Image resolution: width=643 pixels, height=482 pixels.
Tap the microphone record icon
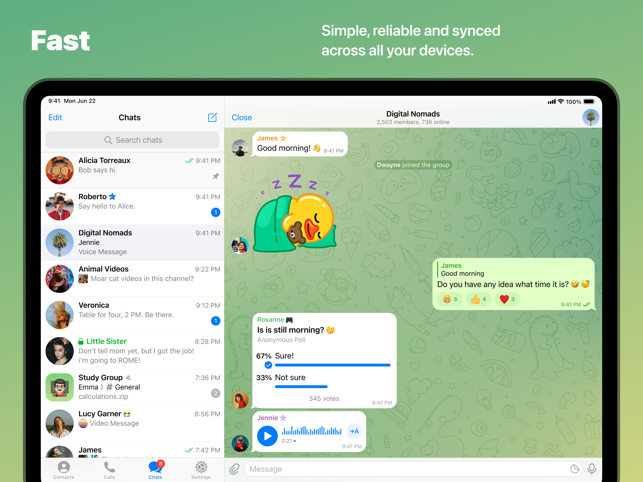[x=591, y=469]
